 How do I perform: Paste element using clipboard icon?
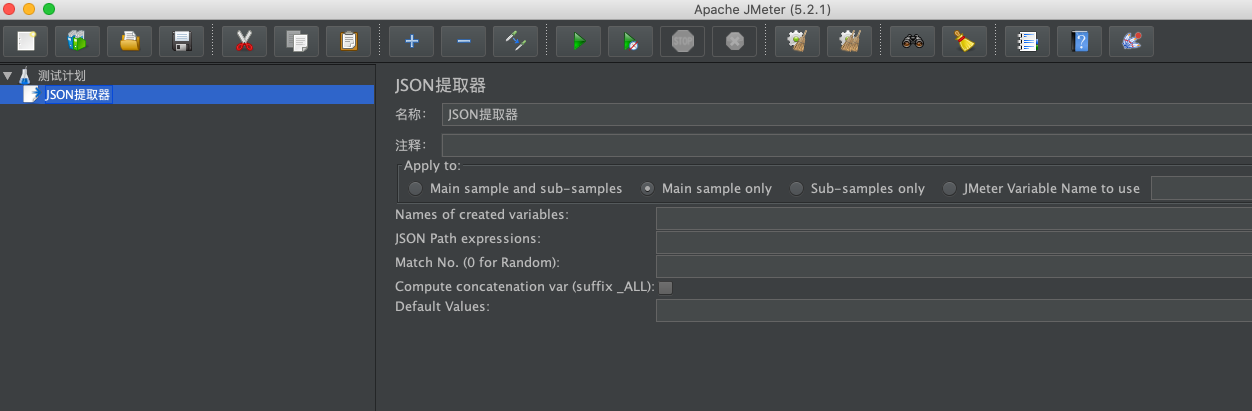348,41
